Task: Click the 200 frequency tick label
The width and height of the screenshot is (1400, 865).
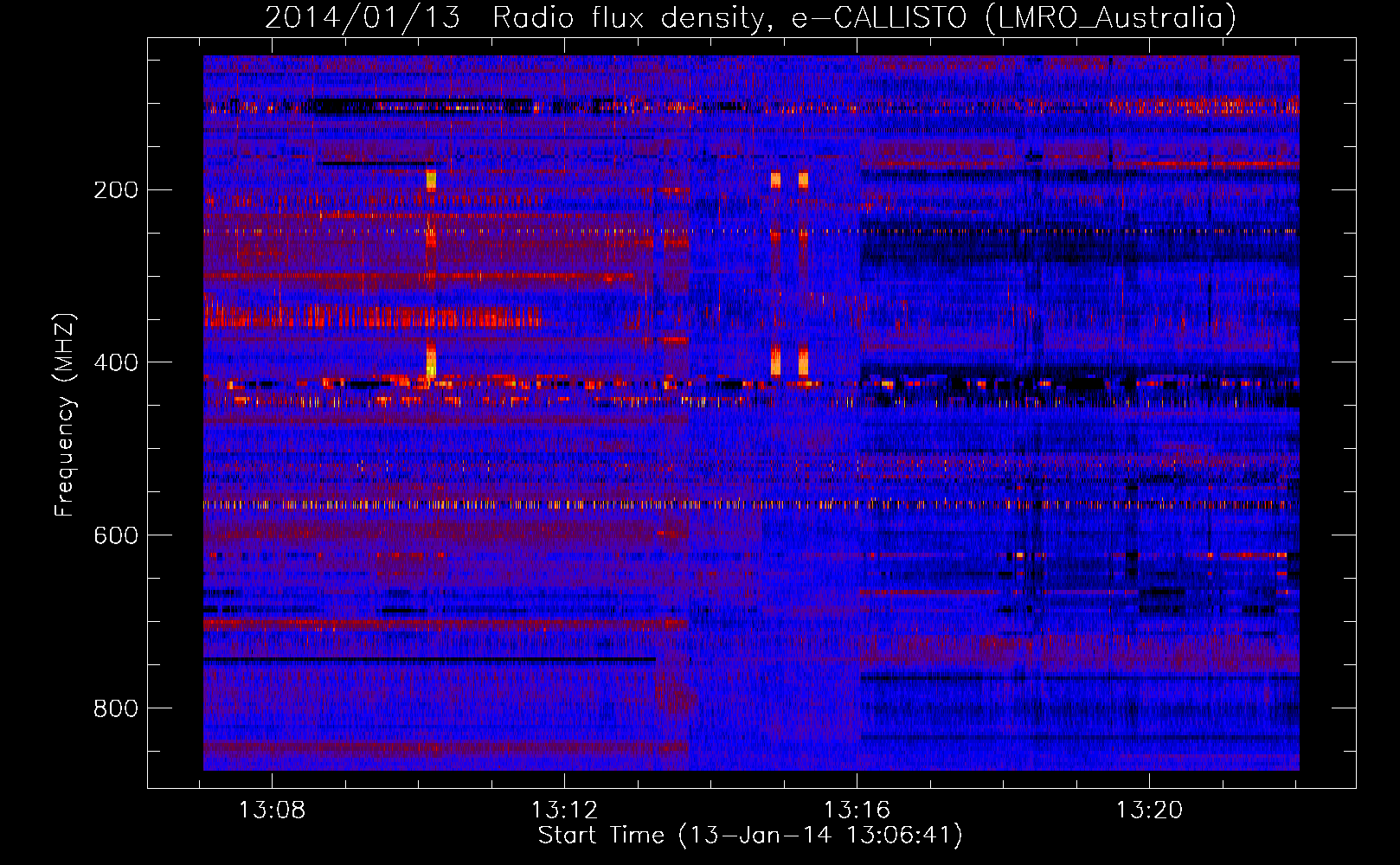Action: tap(116, 189)
